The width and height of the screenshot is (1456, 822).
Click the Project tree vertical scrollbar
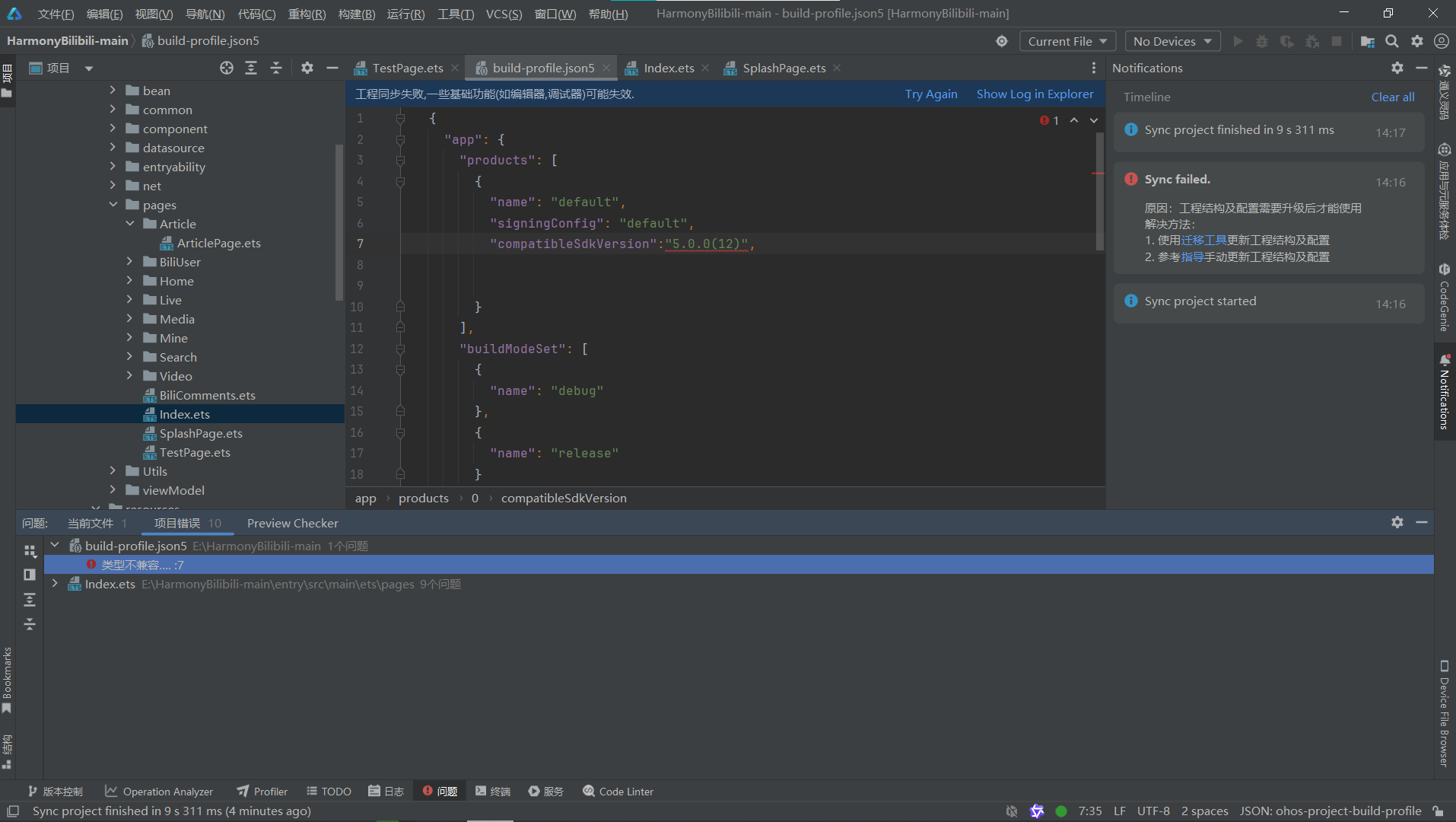pos(339,221)
